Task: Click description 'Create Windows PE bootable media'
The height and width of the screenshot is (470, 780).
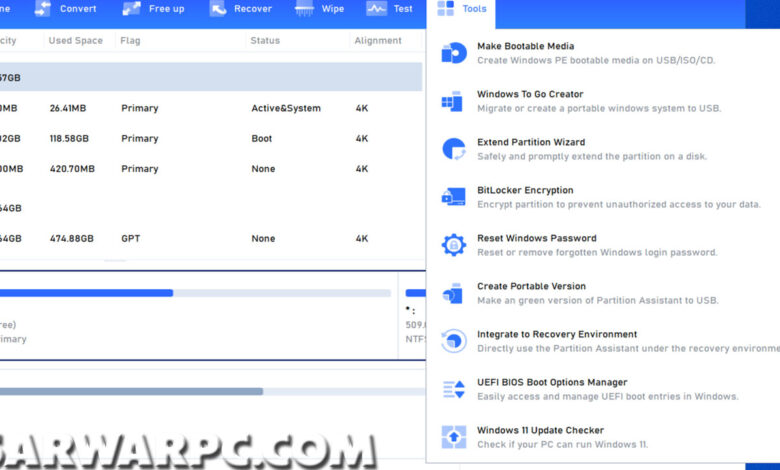Action: coord(596,60)
